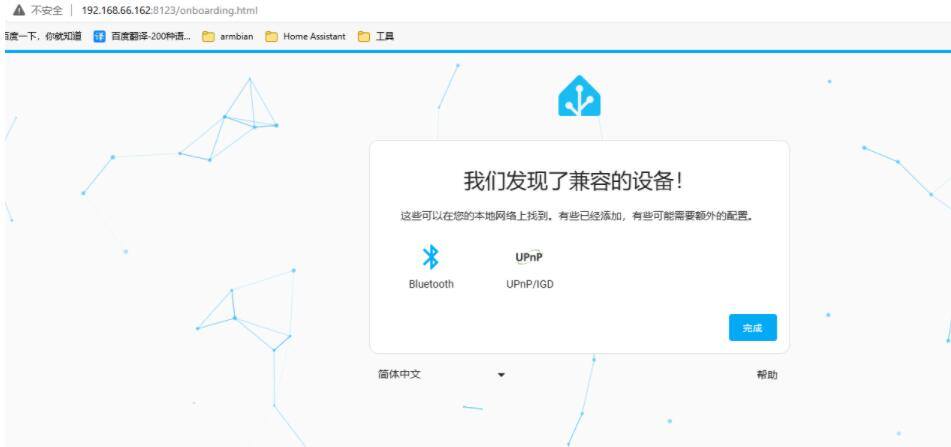Click the address bar URL field

point(169,11)
